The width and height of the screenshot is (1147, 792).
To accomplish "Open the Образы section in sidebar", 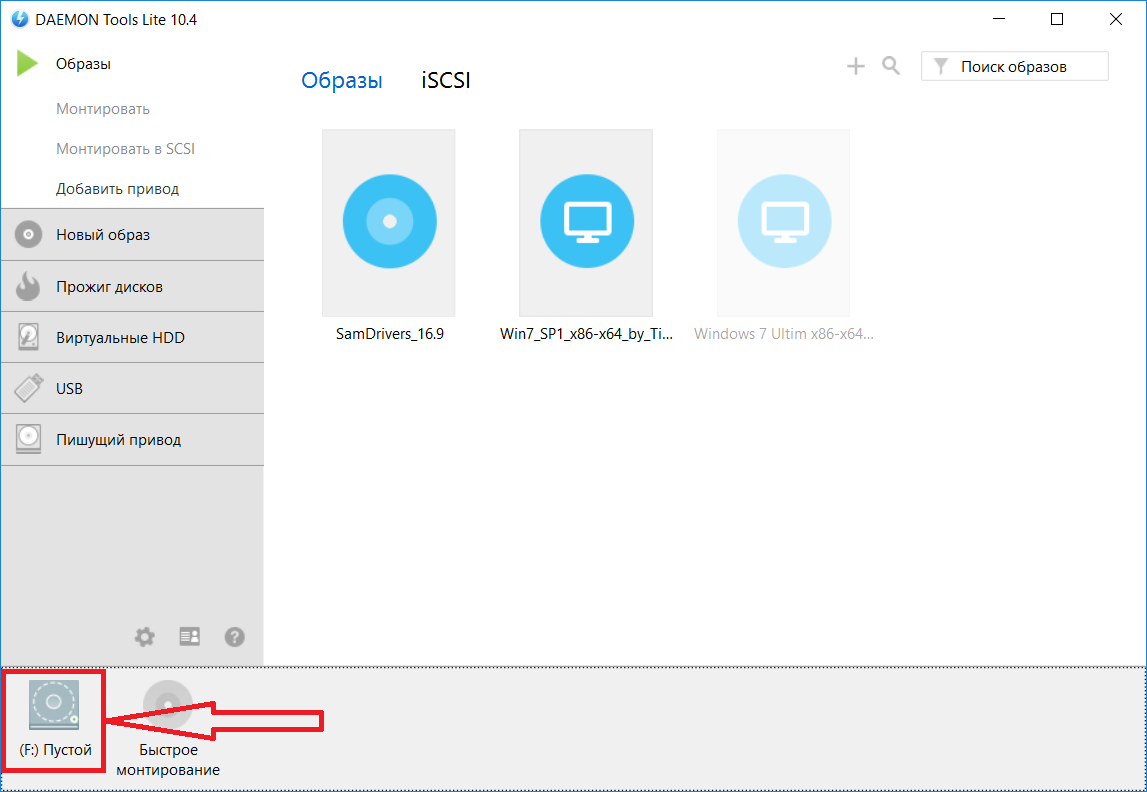I will coord(83,64).
